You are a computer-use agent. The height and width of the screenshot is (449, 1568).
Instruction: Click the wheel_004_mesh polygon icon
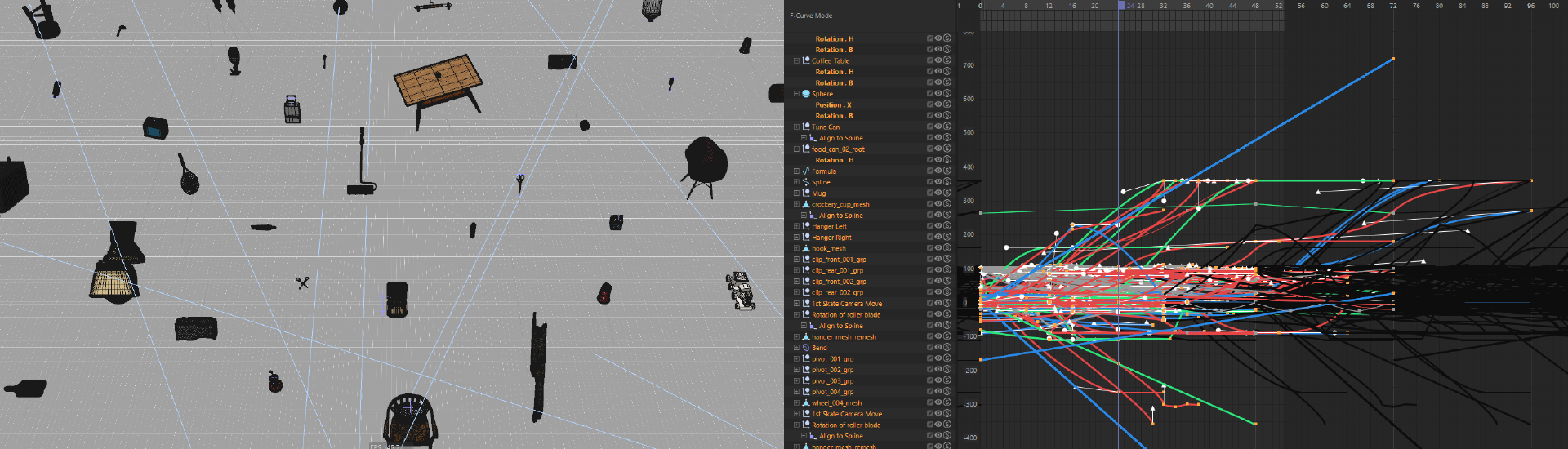(x=806, y=402)
